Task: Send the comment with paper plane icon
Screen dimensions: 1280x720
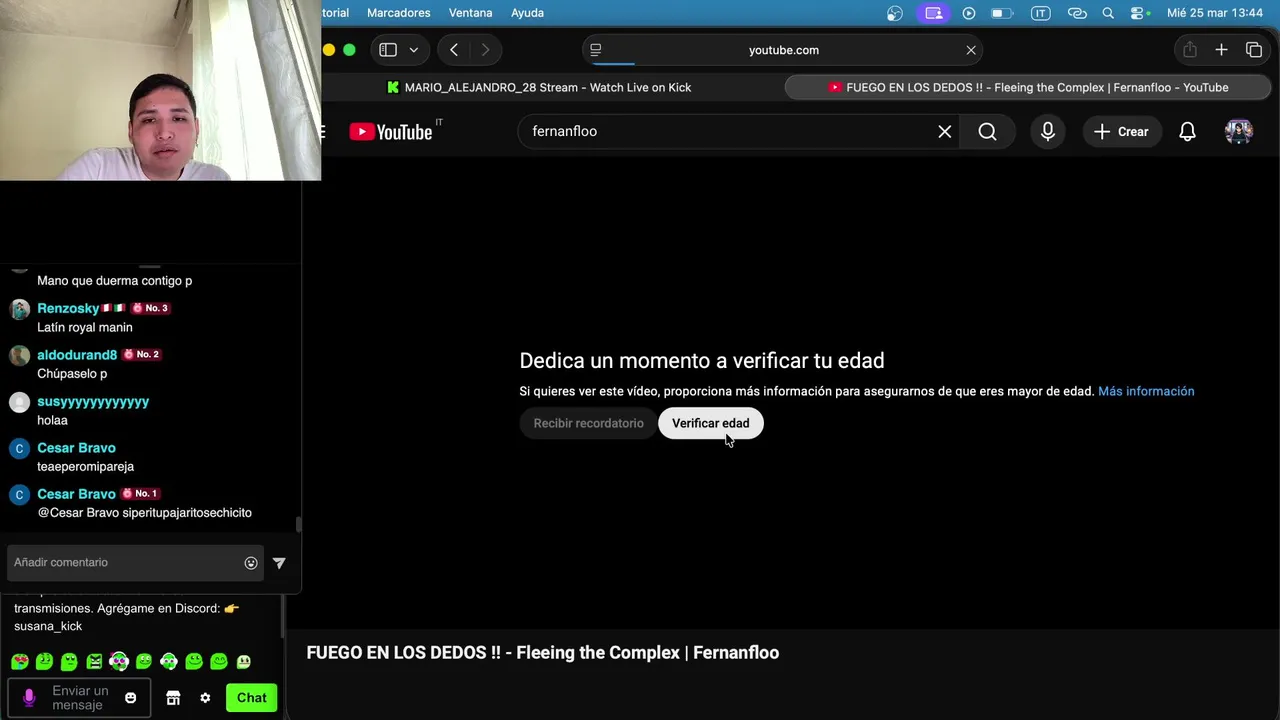Action: pyautogui.click(x=279, y=563)
